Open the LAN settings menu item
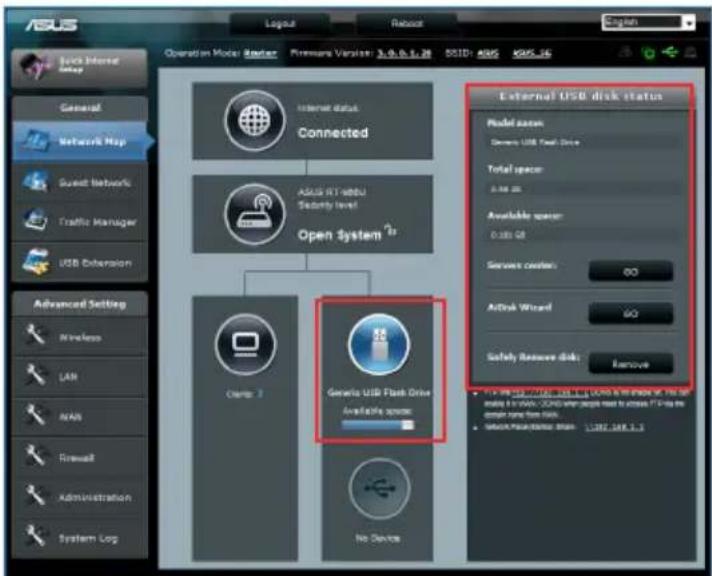 (x=79, y=376)
